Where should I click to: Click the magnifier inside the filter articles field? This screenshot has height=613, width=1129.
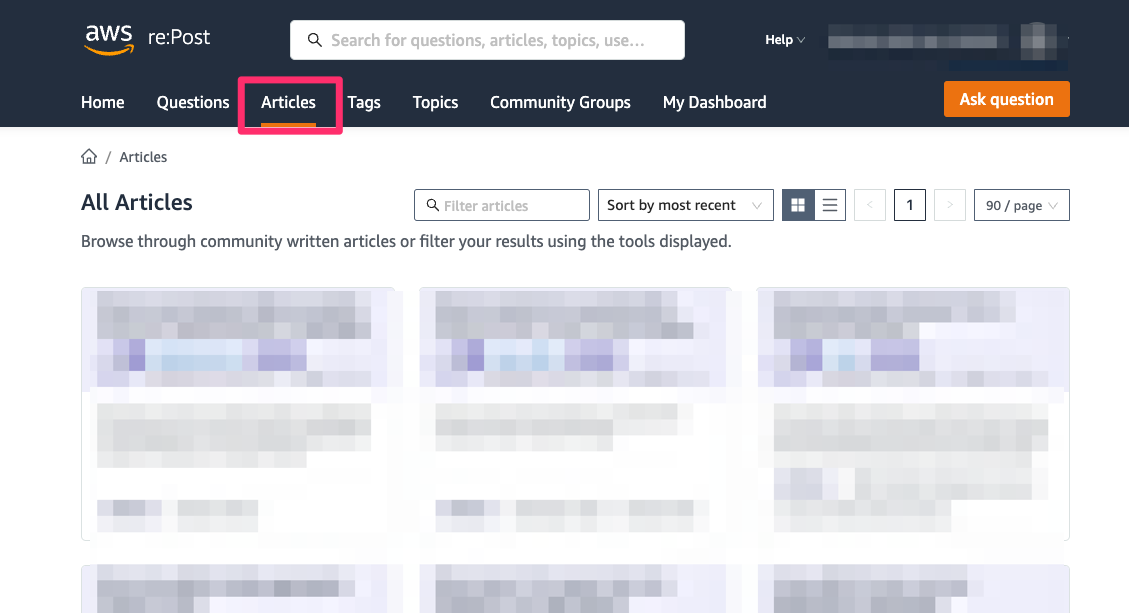pyautogui.click(x=430, y=204)
